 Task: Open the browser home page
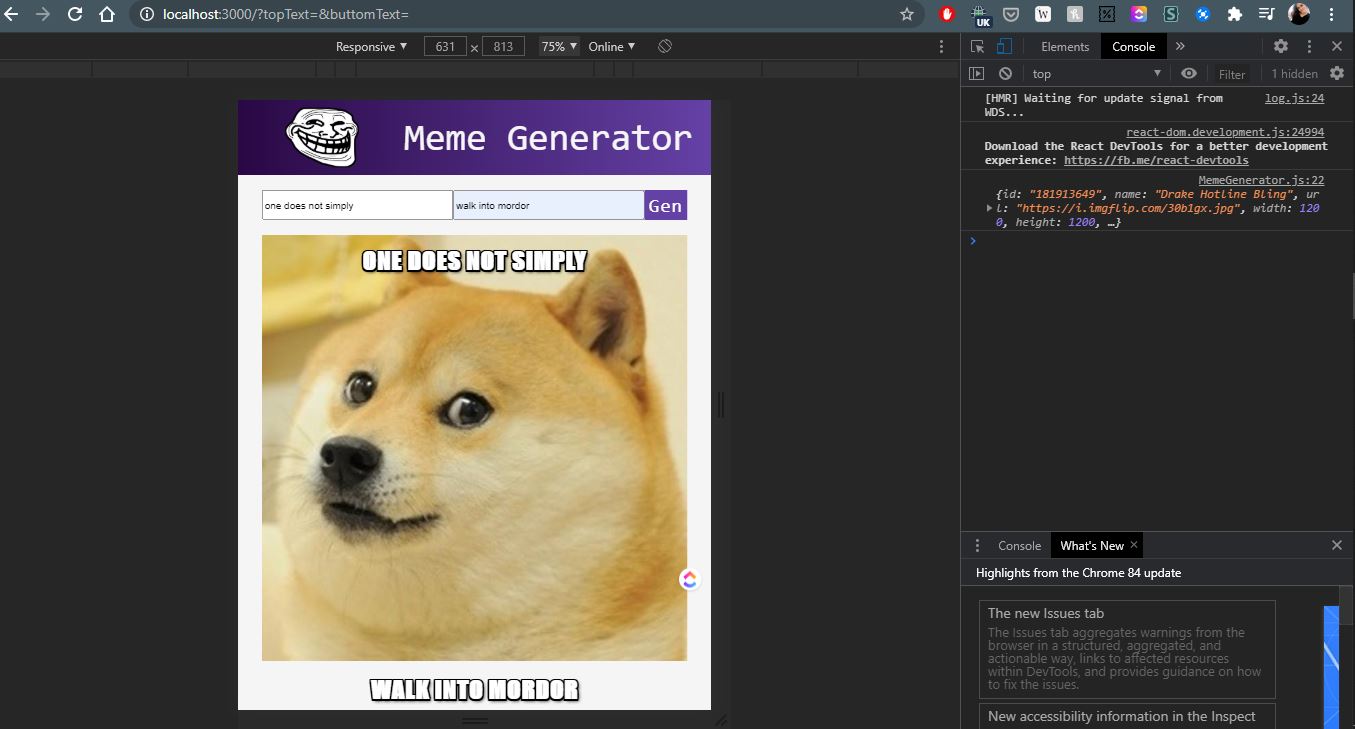tap(107, 14)
